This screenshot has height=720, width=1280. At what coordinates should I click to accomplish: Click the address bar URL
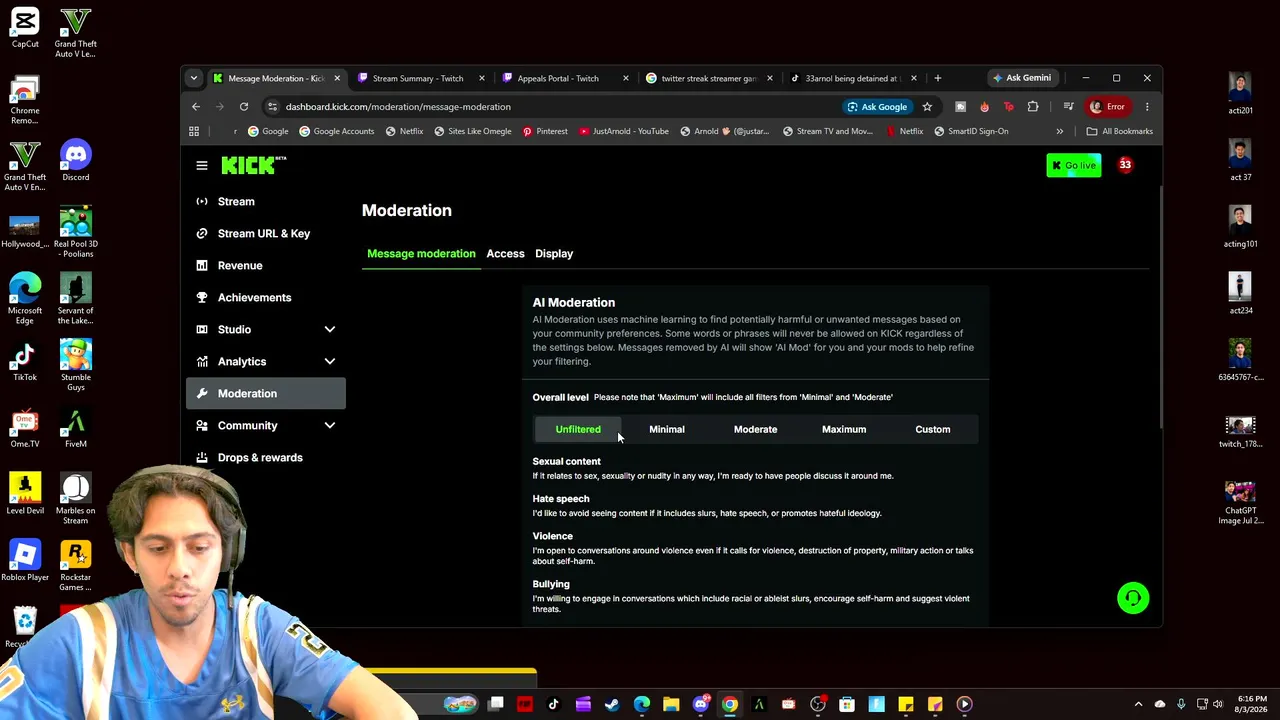pos(398,107)
